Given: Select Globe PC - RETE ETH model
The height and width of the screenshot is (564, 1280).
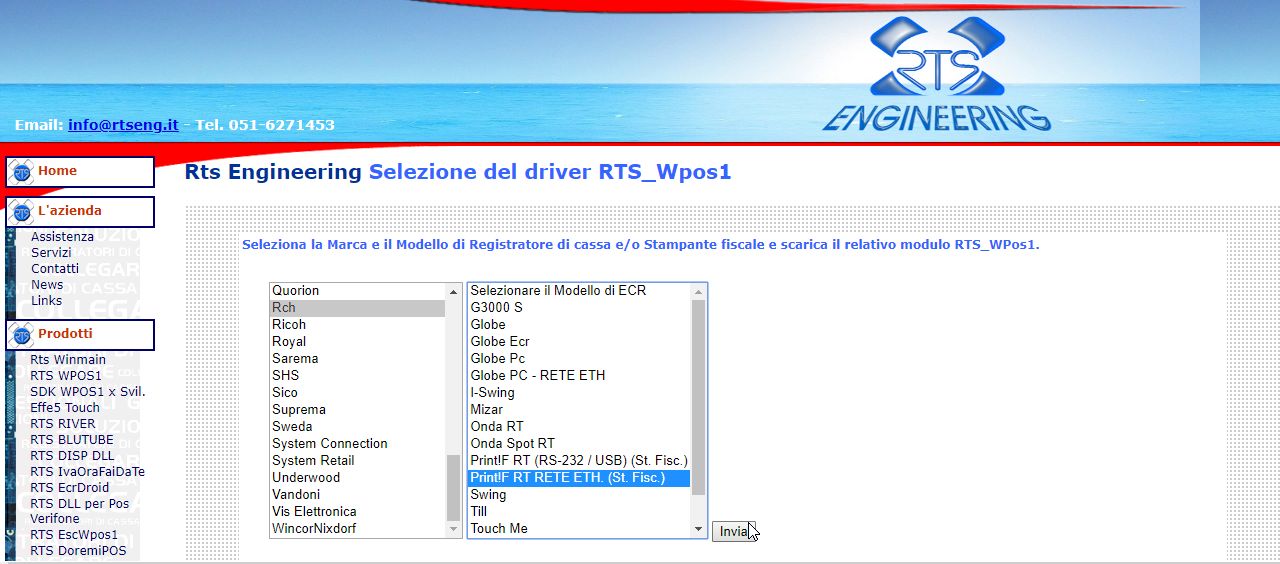Looking at the screenshot, I should [x=579, y=376].
